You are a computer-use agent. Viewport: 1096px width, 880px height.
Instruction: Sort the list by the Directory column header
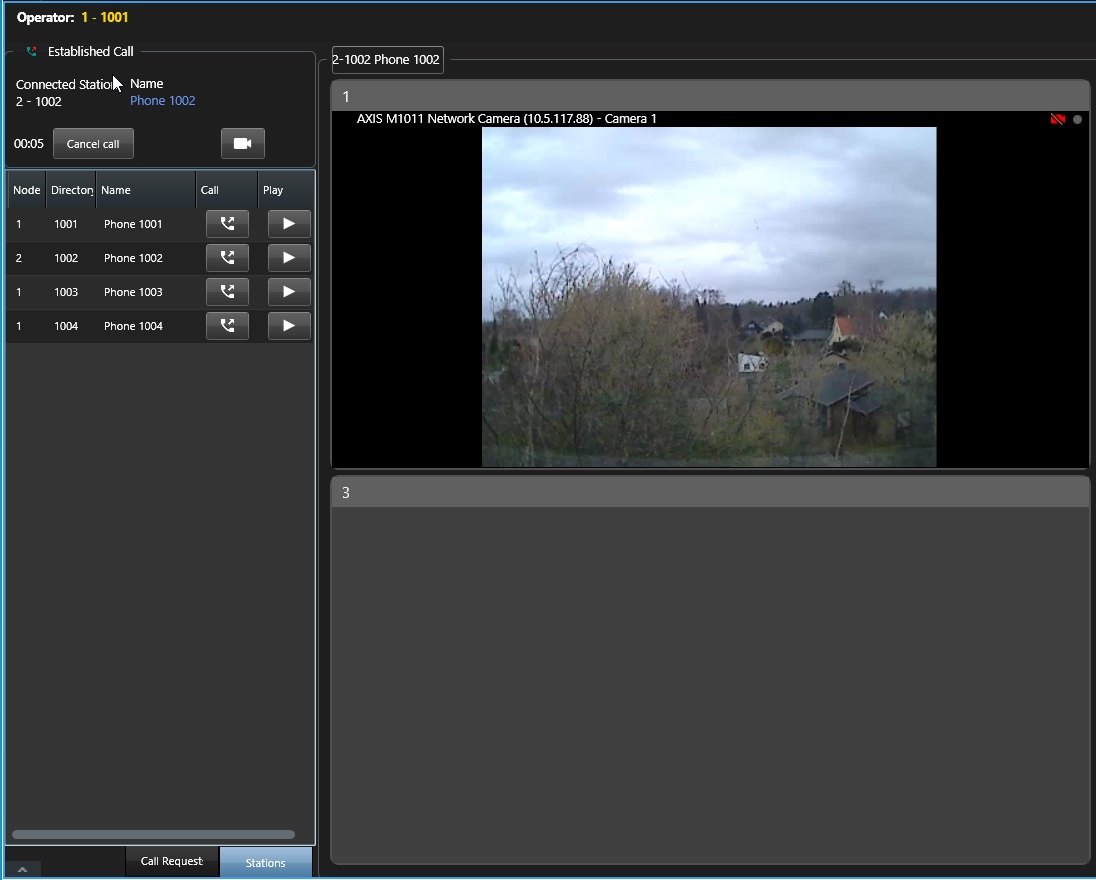click(x=71, y=190)
